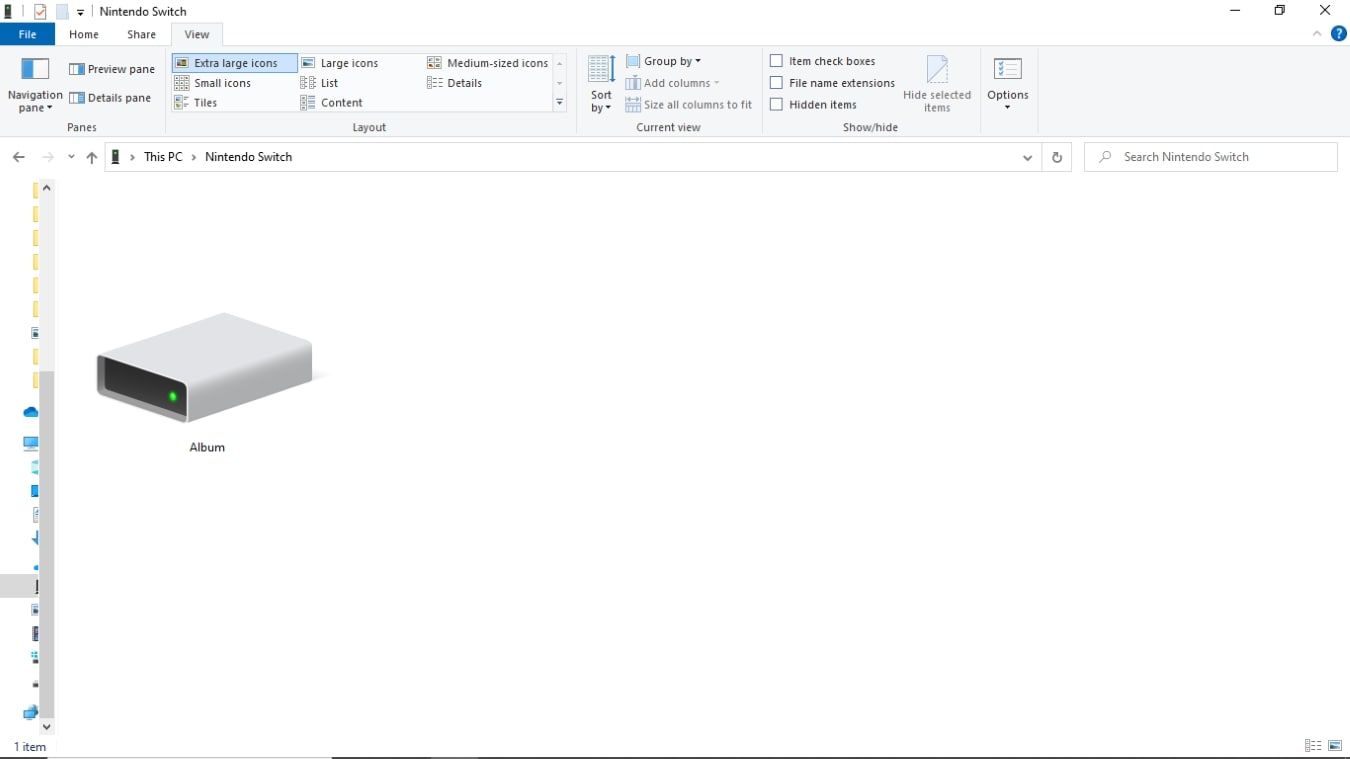Open Recent locations dropdown
Viewport: 1350px width, 759px height.
71,157
